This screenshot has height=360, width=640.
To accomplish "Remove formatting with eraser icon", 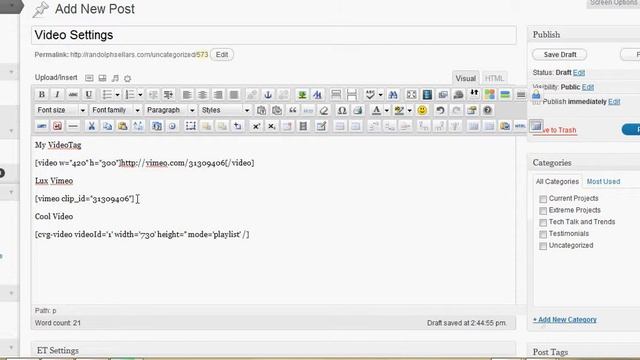I will (324, 110).
